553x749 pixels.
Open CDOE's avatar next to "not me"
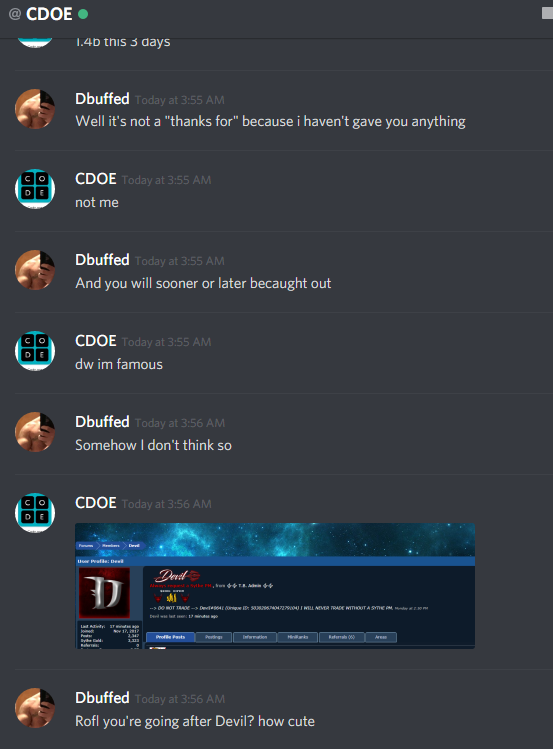(35, 189)
